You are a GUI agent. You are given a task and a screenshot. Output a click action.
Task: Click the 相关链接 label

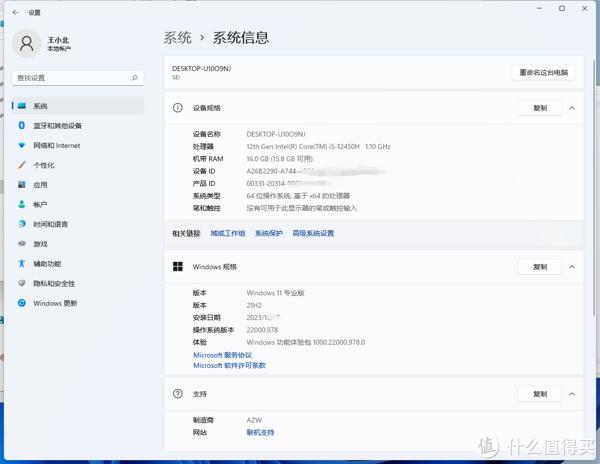tap(186, 233)
